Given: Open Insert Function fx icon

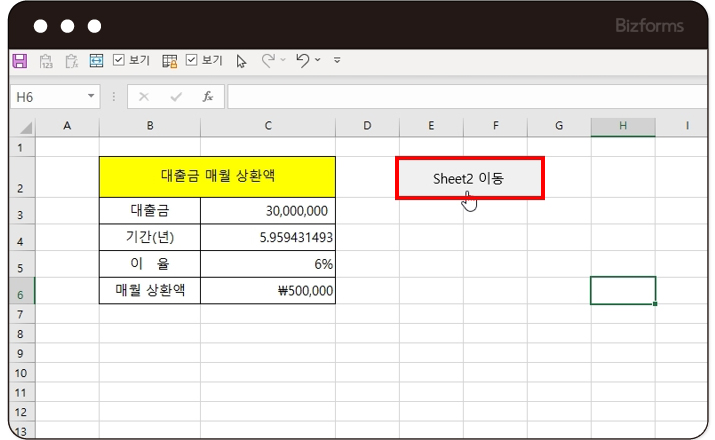Looking at the screenshot, I should pyautogui.click(x=208, y=97).
